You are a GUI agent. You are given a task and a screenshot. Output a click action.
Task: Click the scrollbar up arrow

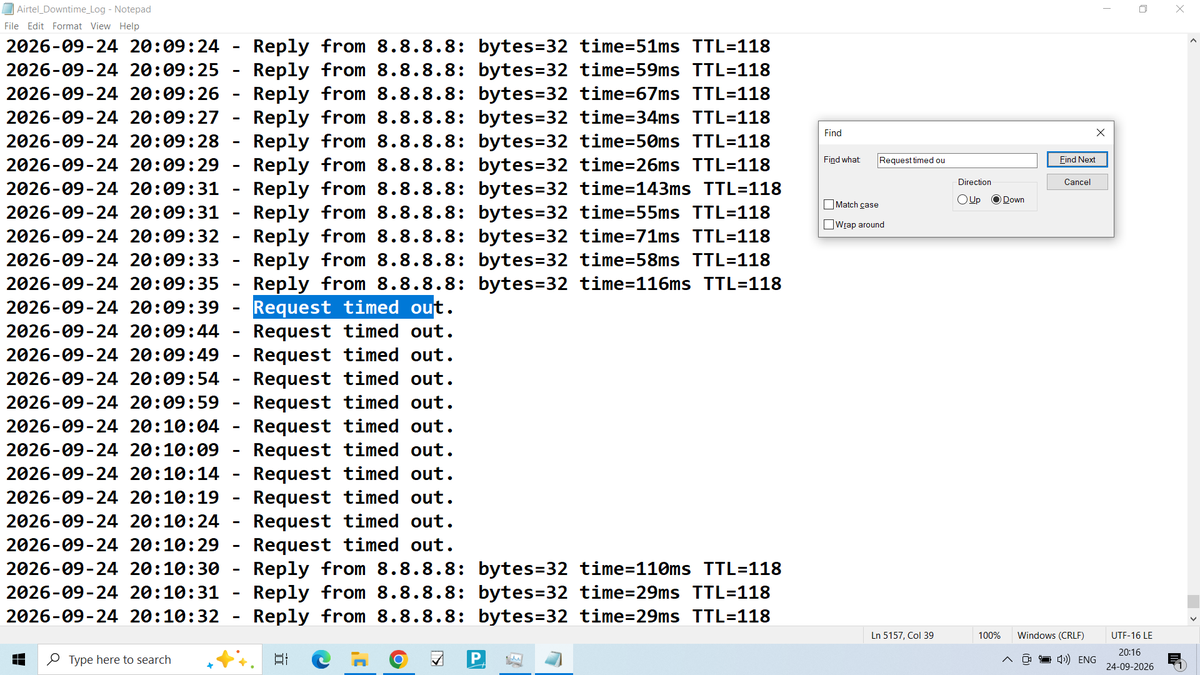coord(1191,42)
